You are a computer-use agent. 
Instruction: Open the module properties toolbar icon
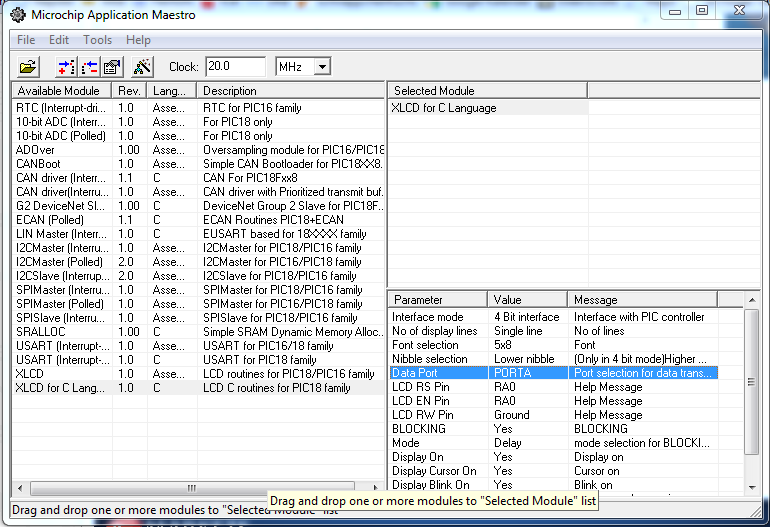pyautogui.click(x=112, y=67)
